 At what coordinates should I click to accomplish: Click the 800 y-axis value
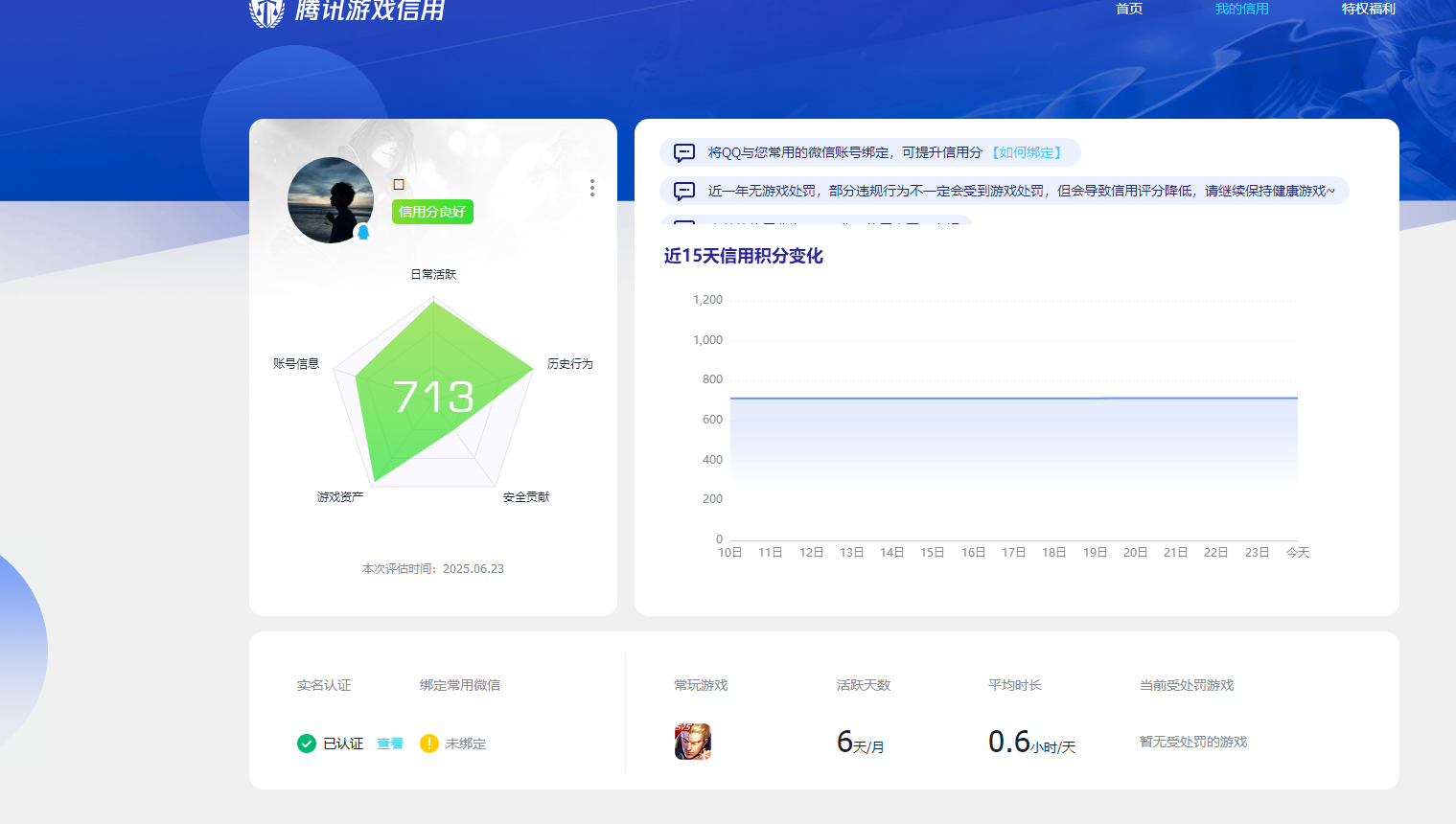[x=712, y=379]
